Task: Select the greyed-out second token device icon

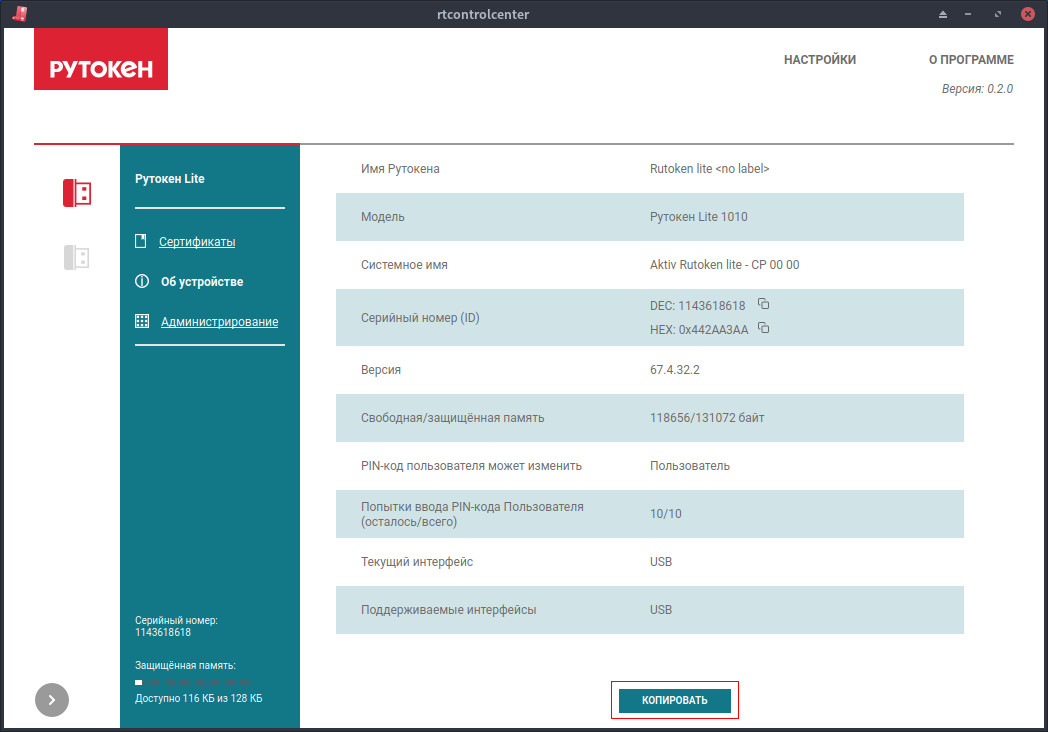Action: (77, 257)
